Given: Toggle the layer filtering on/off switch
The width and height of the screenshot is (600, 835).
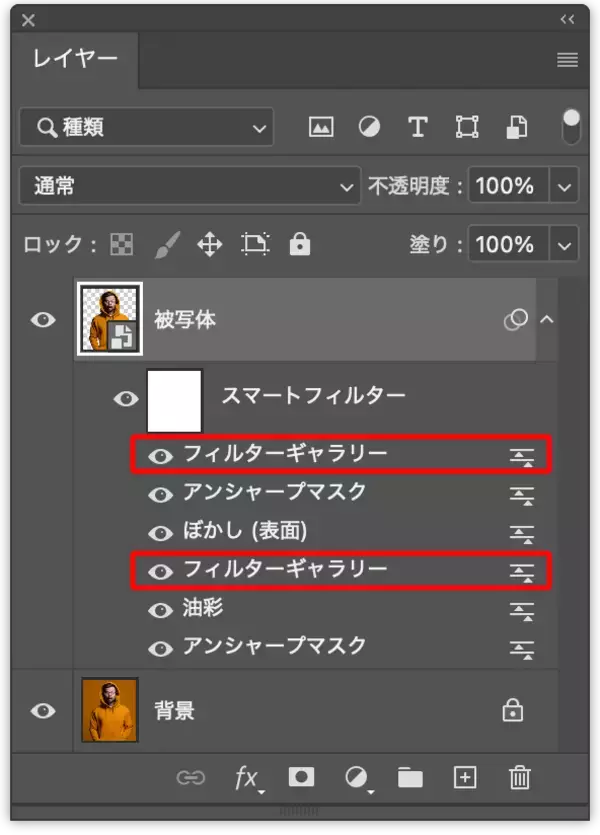Looking at the screenshot, I should pyautogui.click(x=571, y=126).
